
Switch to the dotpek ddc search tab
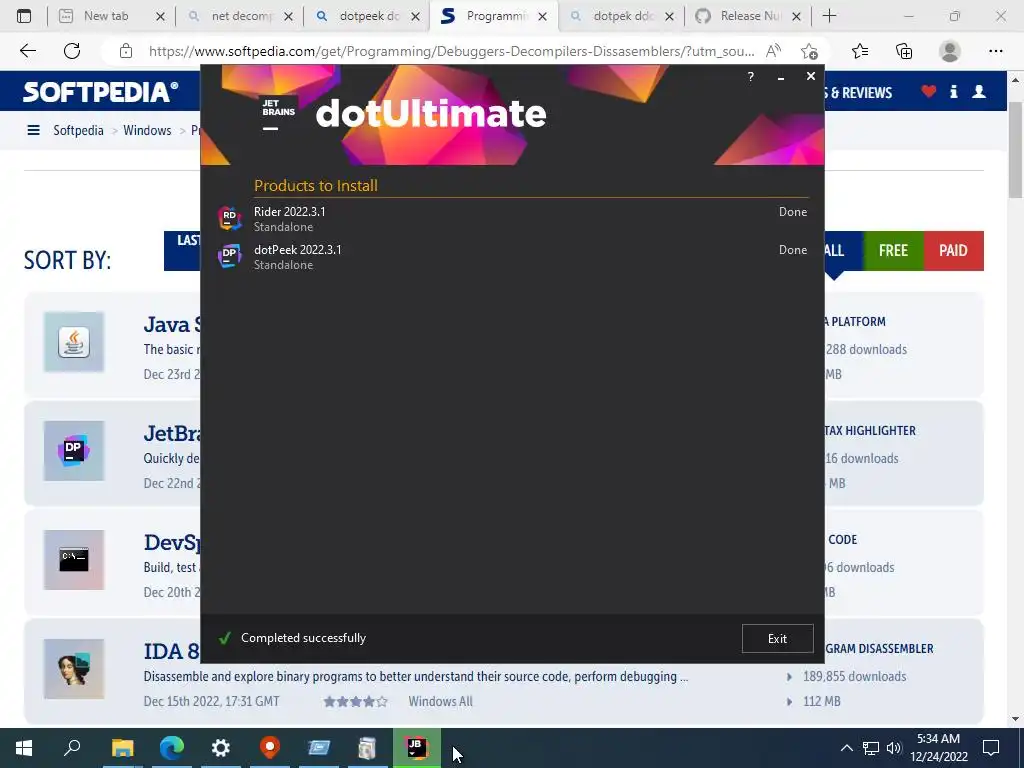622,16
